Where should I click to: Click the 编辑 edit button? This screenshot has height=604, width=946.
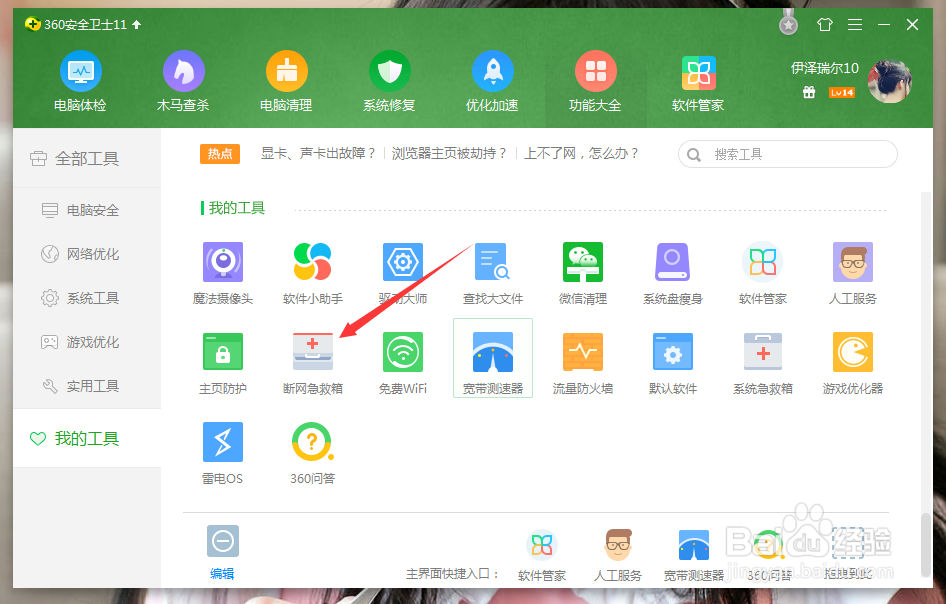[x=223, y=553]
